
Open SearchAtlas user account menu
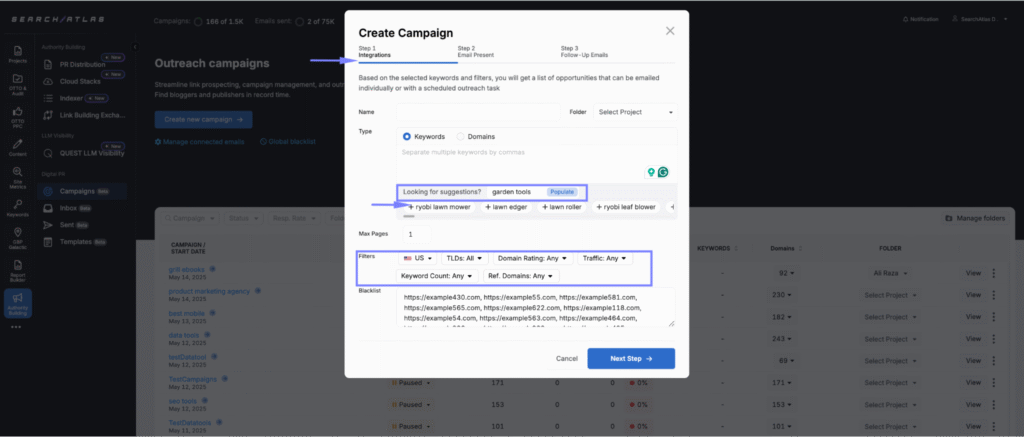[x=978, y=19]
